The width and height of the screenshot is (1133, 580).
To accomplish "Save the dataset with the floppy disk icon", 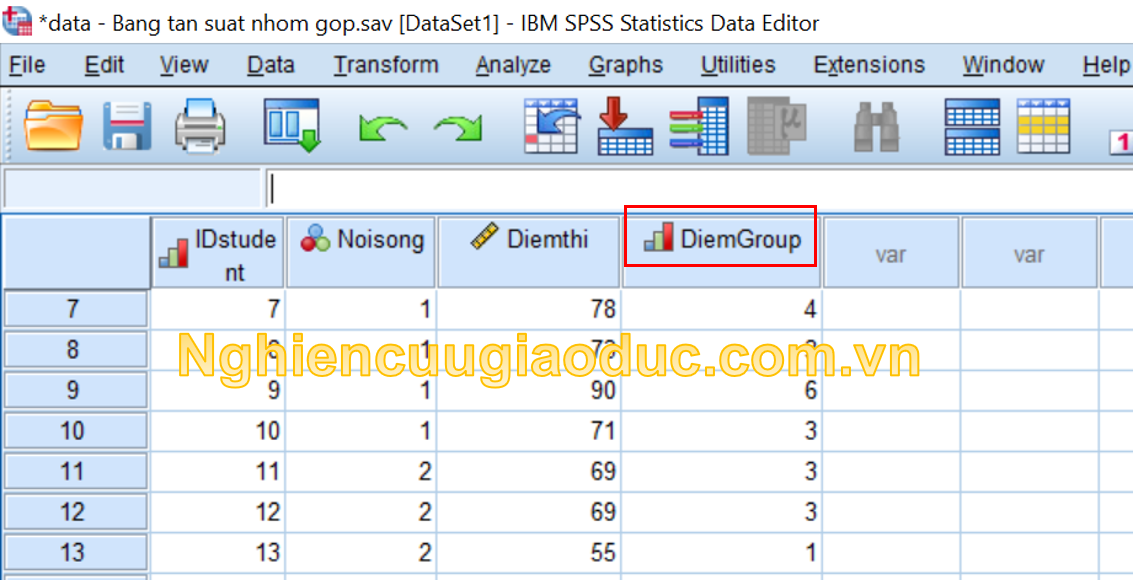I will 127,126.
